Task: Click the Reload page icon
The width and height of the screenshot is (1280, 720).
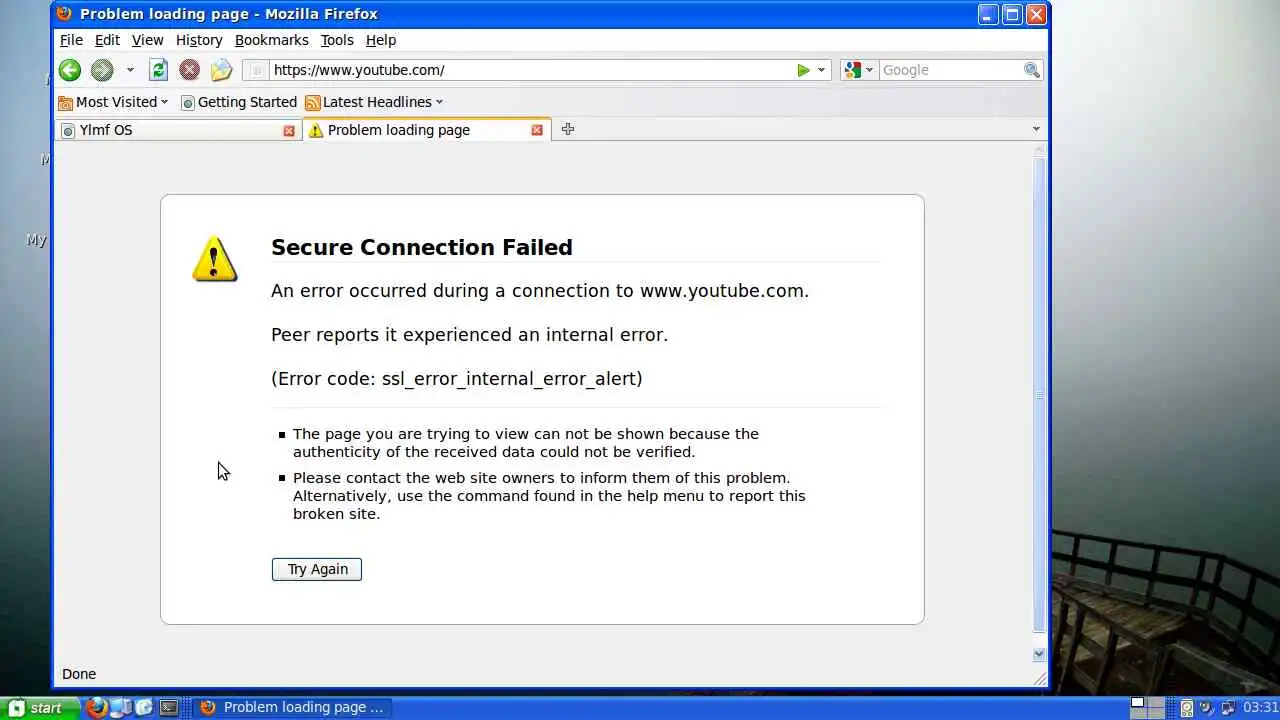Action: 158,70
